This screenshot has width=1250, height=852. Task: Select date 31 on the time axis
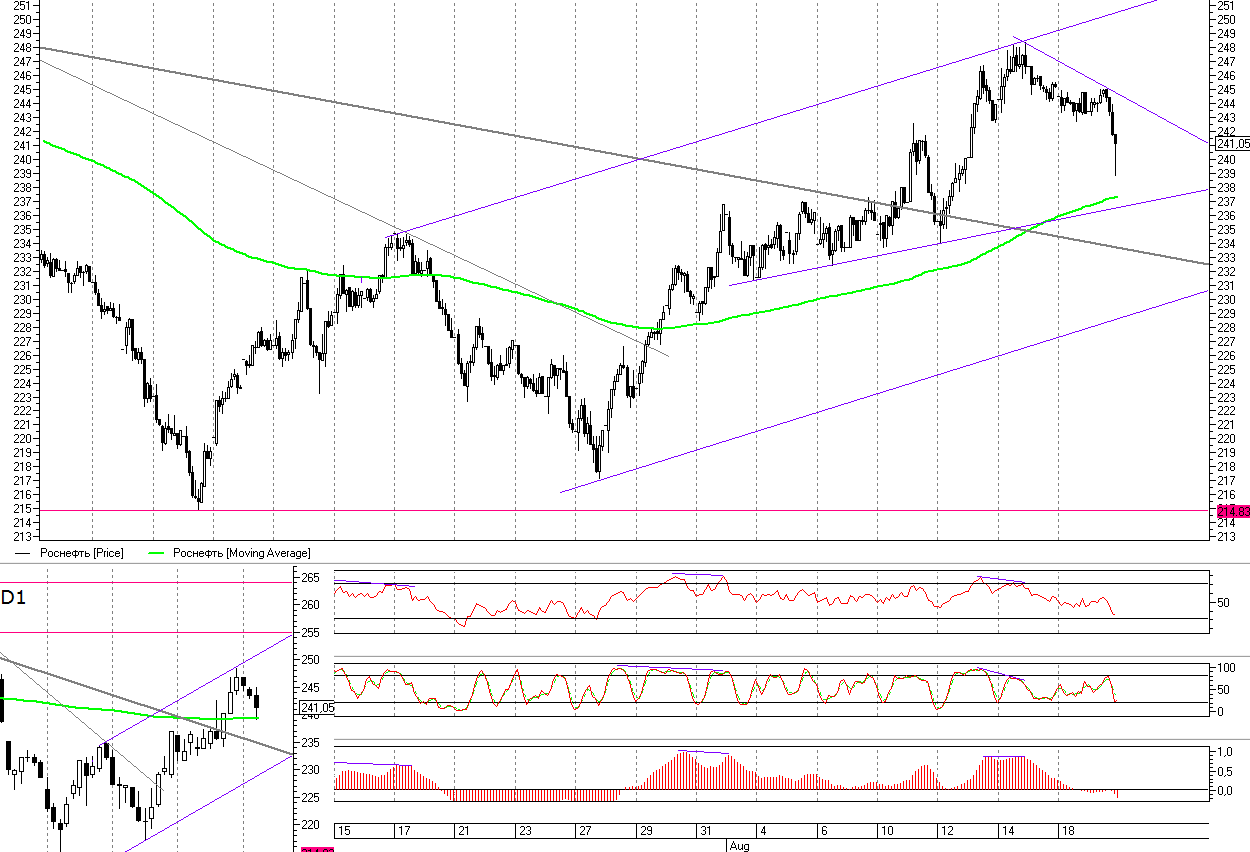(x=705, y=832)
